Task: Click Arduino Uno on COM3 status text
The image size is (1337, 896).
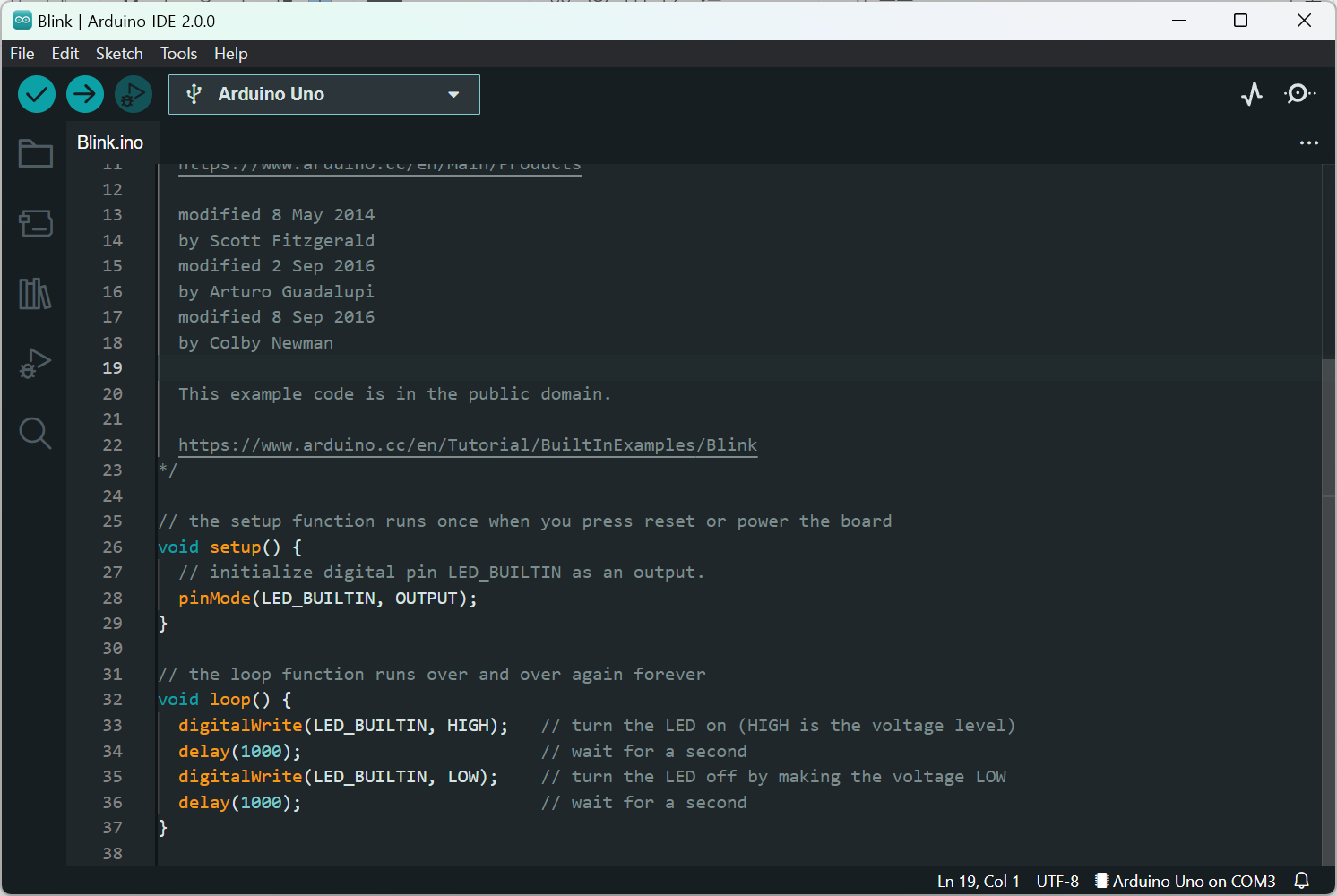Action: [x=1195, y=881]
